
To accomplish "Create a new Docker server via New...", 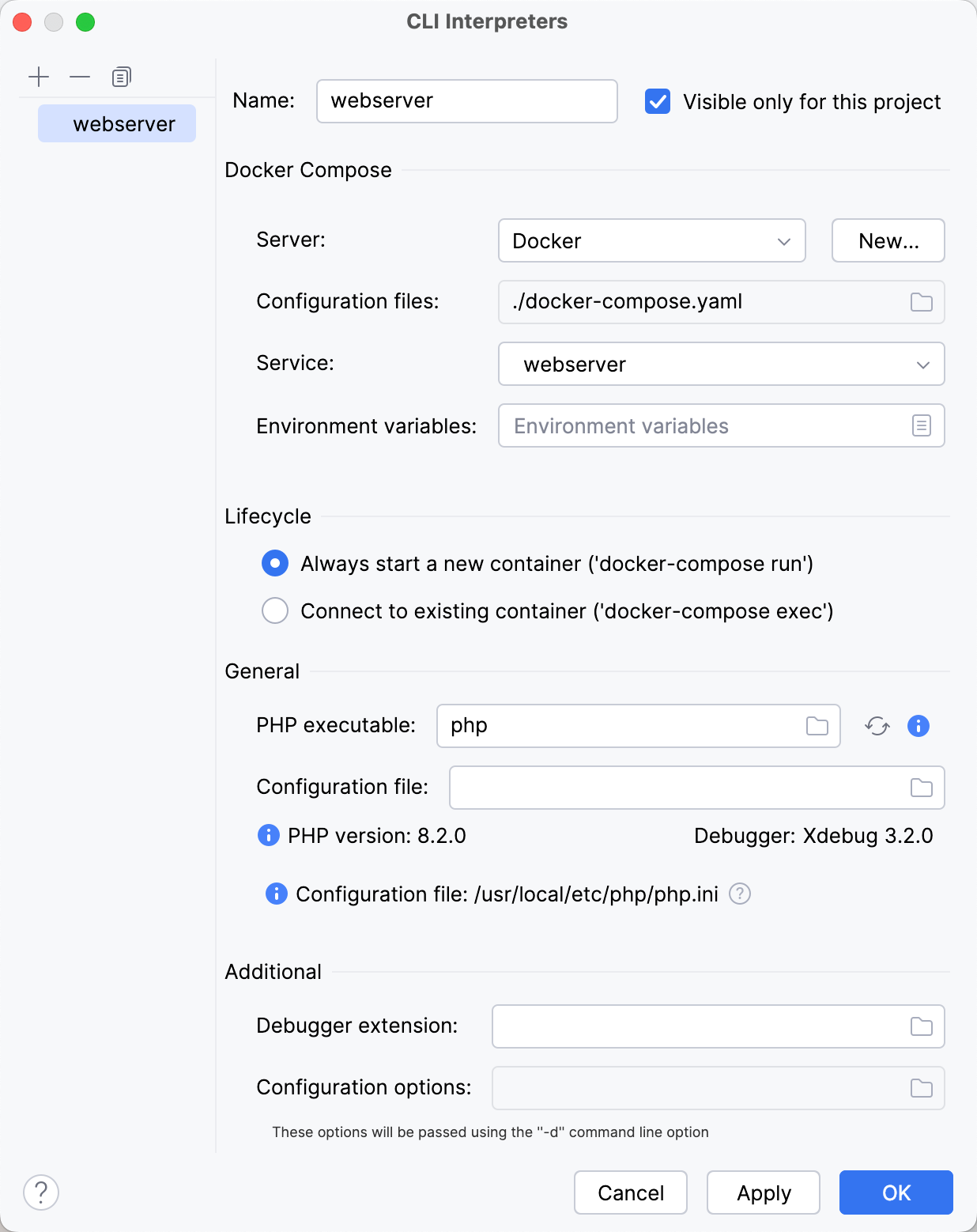I will point(888,240).
